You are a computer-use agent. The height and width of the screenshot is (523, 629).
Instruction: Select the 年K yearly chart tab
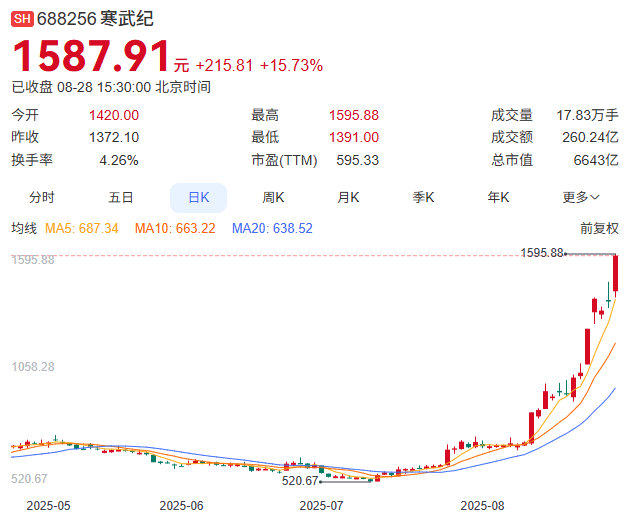click(498, 197)
